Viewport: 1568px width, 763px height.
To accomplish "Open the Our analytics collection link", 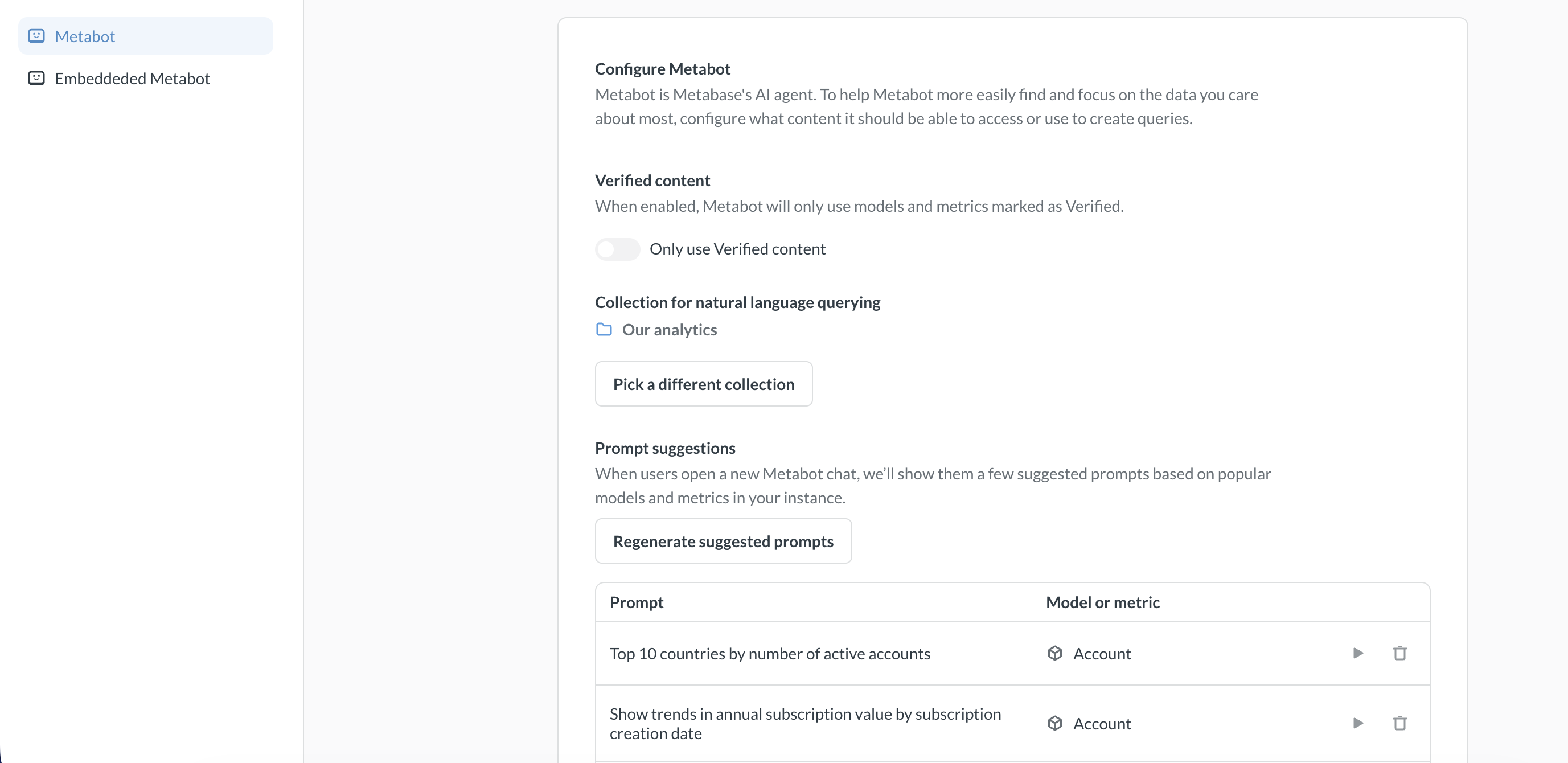I will click(670, 330).
